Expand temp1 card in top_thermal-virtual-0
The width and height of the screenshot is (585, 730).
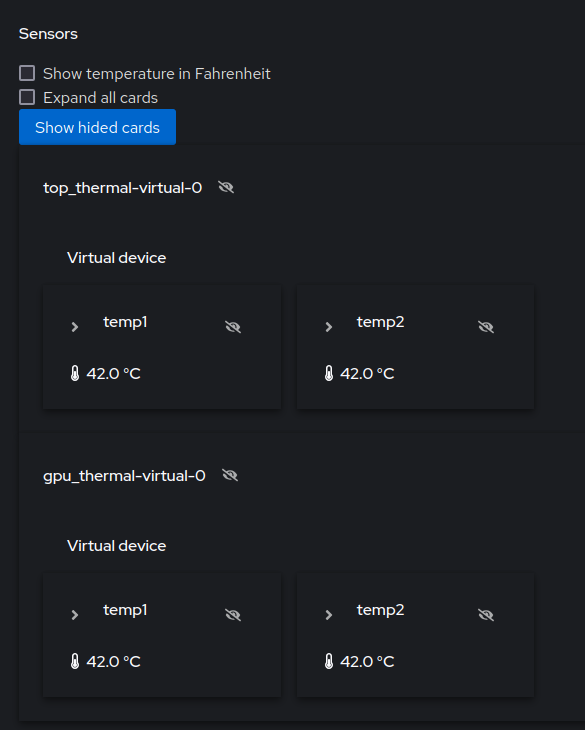(75, 327)
